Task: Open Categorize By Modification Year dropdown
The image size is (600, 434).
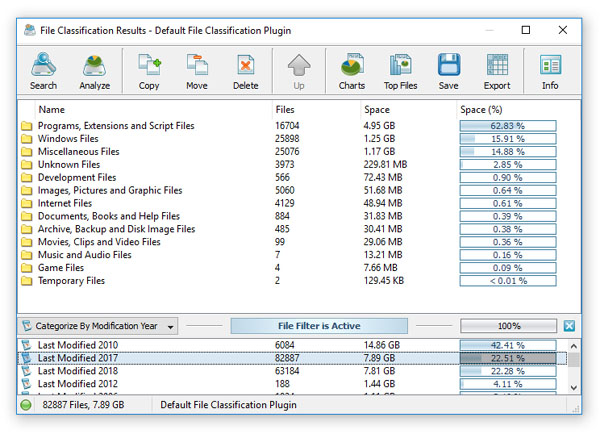Action: click(98, 326)
